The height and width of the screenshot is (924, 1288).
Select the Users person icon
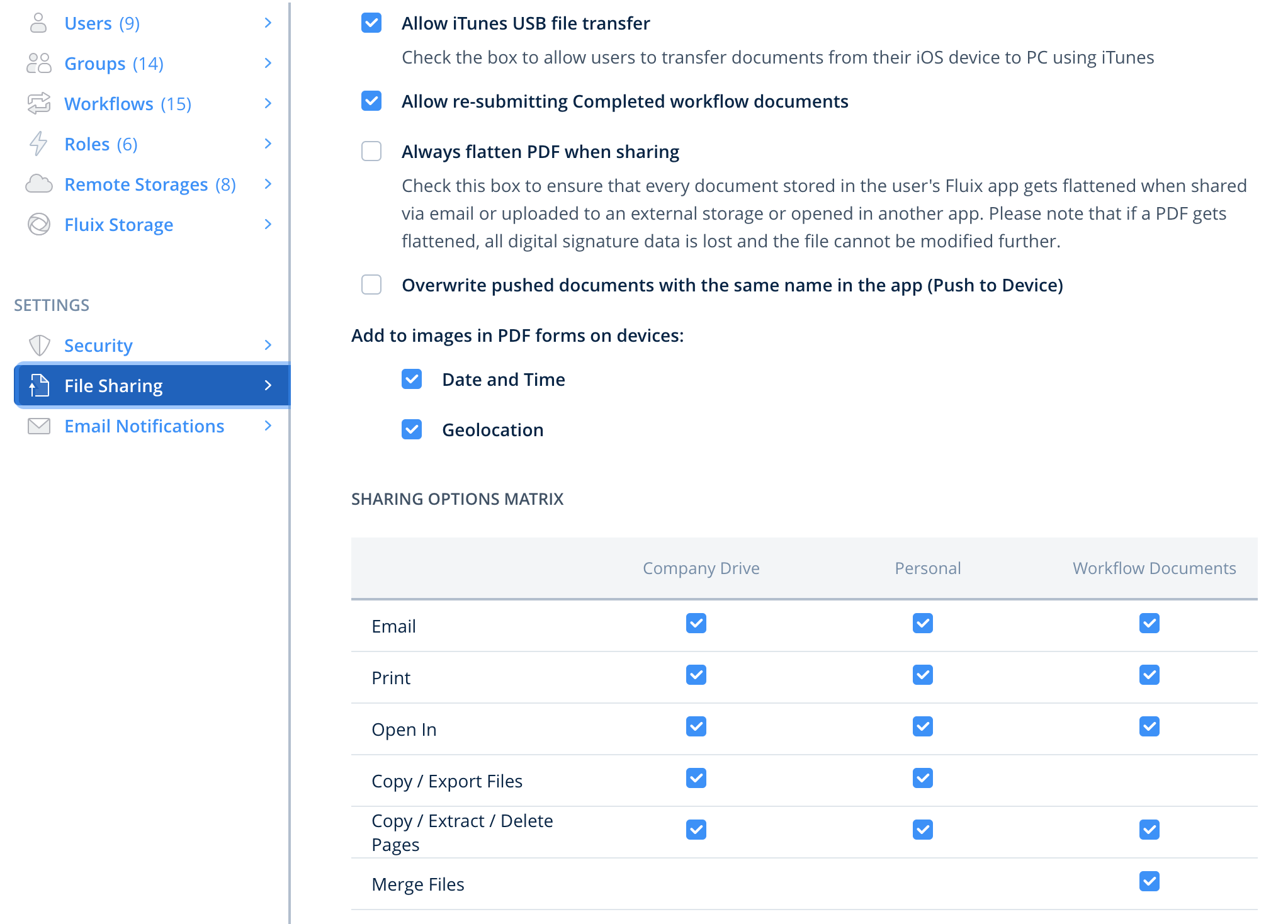click(38, 23)
